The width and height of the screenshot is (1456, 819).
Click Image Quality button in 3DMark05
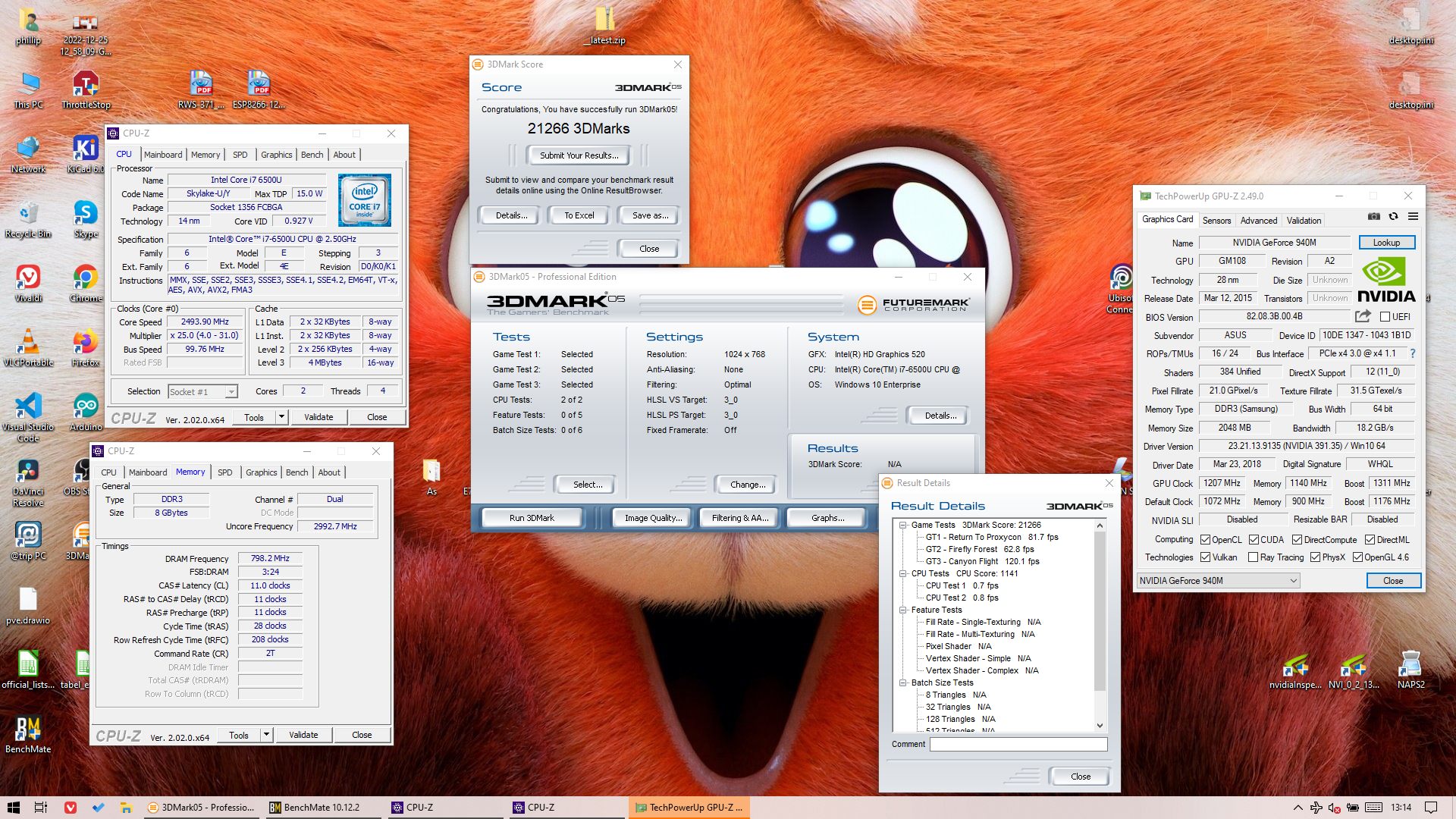(x=653, y=517)
